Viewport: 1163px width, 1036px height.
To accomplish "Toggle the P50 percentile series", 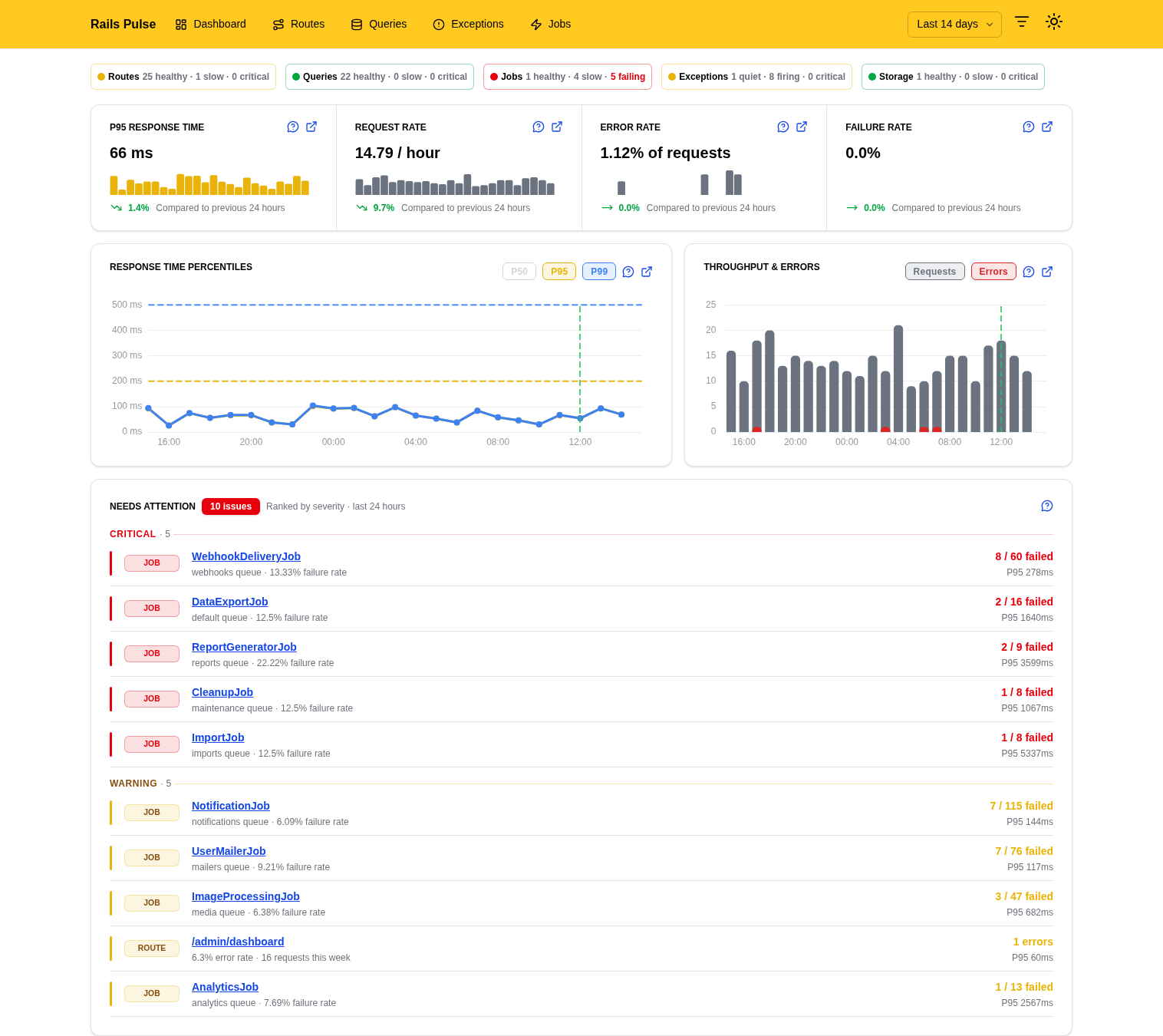I will coord(519,272).
